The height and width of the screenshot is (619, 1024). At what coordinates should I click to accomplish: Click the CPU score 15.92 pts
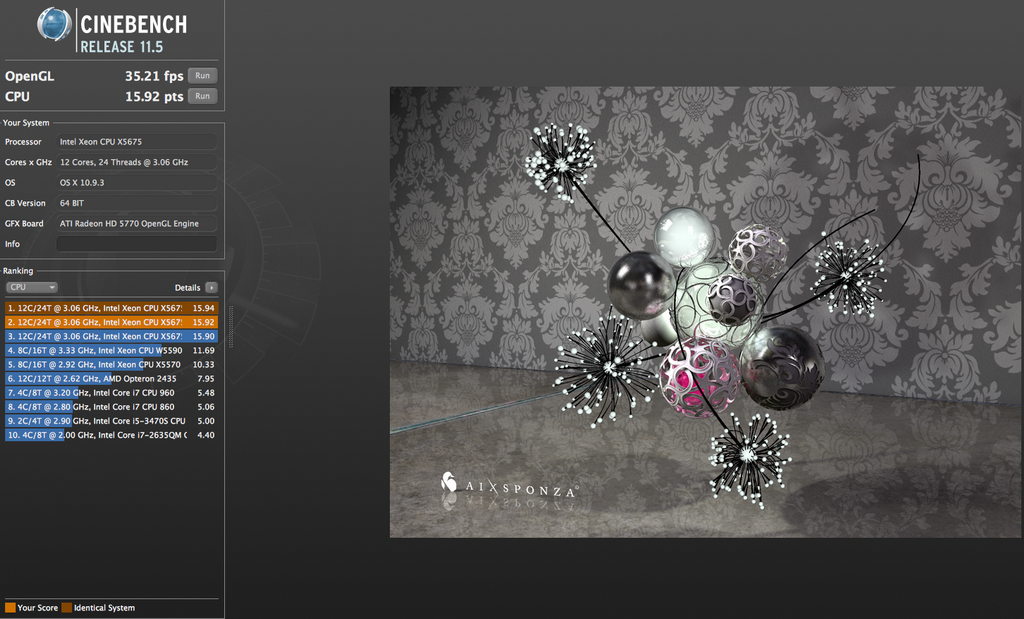154,96
